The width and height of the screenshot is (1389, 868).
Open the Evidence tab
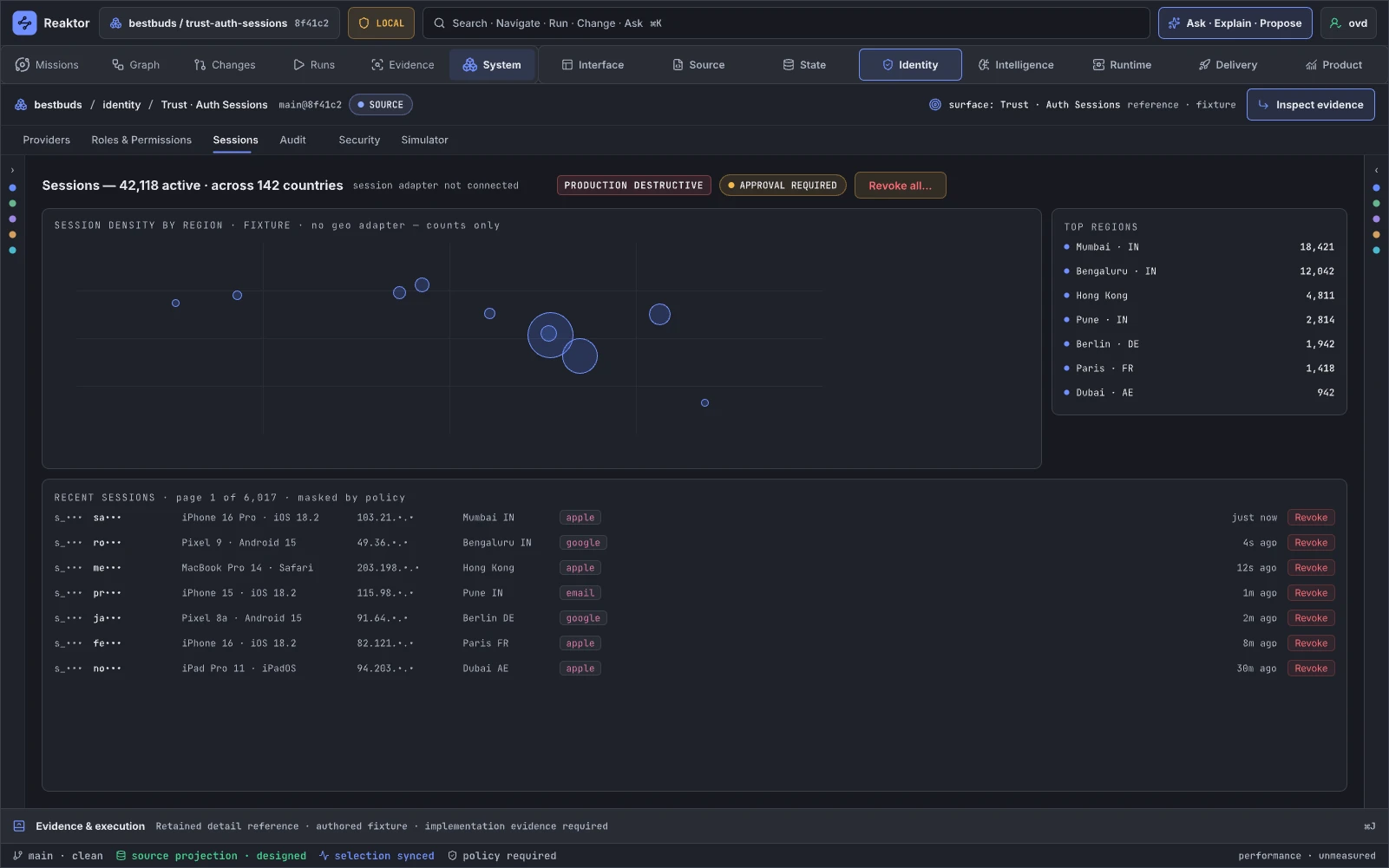[x=403, y=65]
